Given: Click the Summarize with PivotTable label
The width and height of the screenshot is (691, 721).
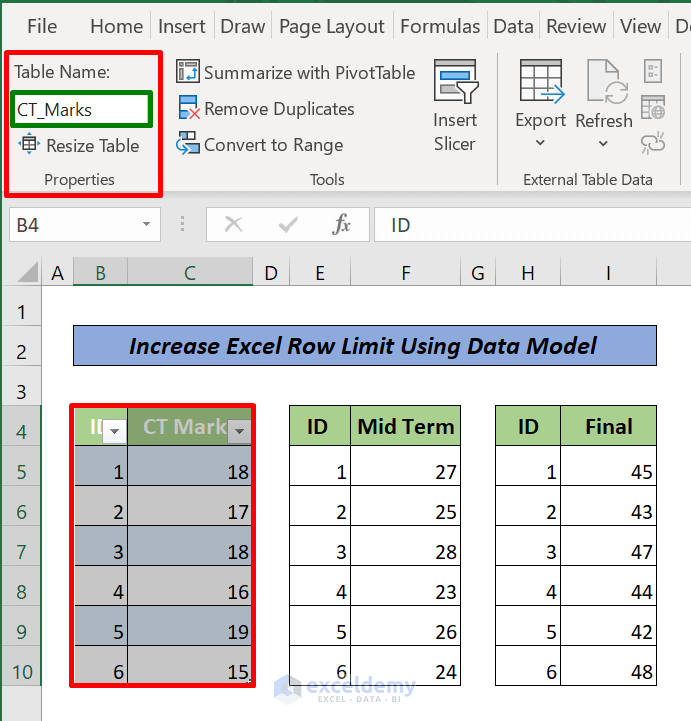Looking at the screenshot, I should click(x=309, y=73).
